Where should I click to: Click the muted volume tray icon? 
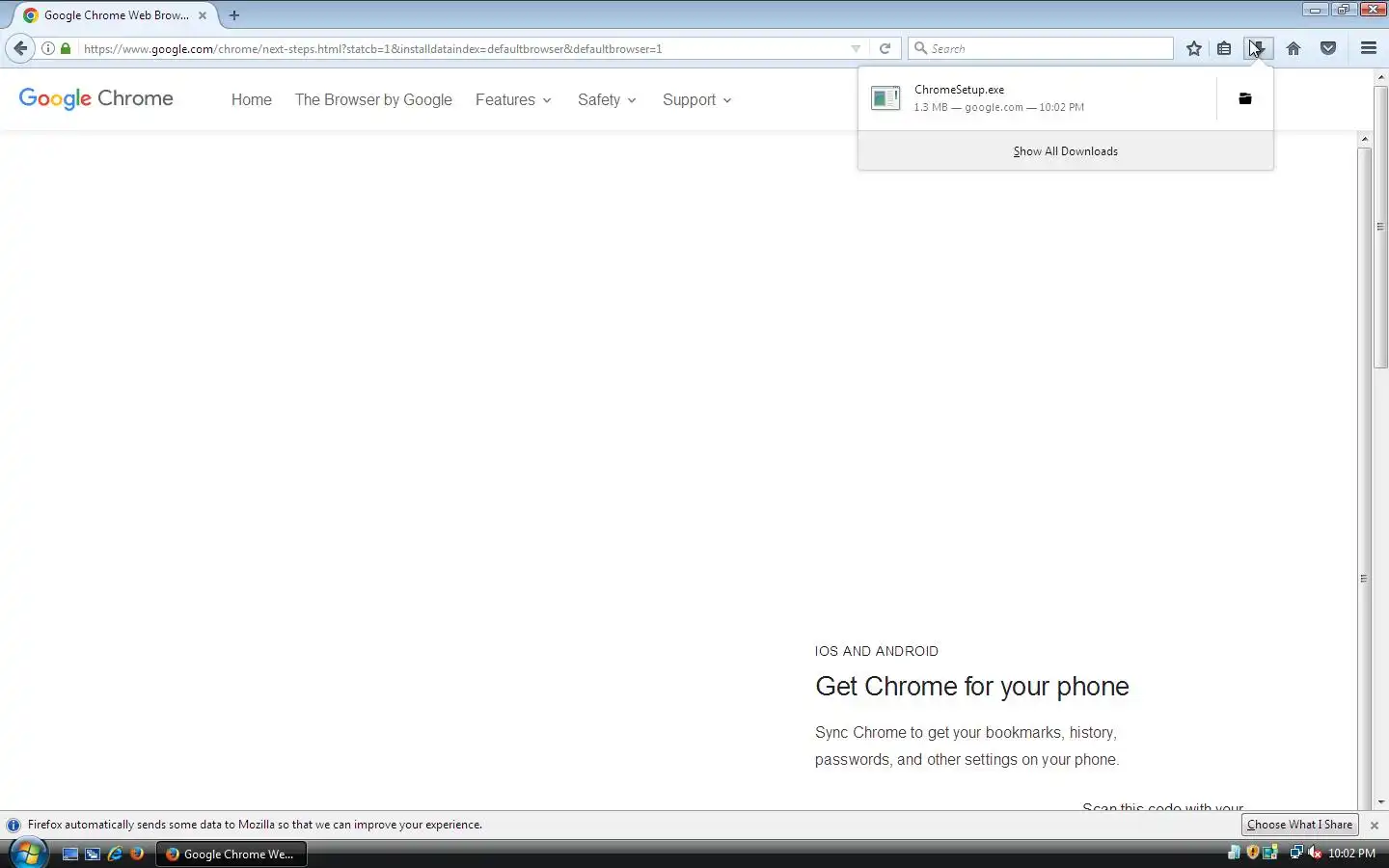click(1314, 853)
